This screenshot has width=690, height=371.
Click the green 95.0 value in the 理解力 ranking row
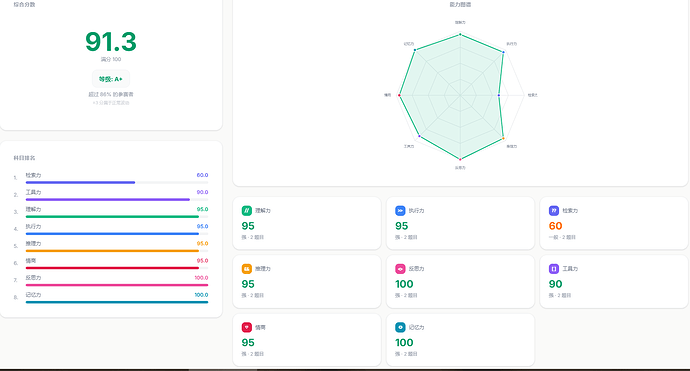click(x=202, y=209)
